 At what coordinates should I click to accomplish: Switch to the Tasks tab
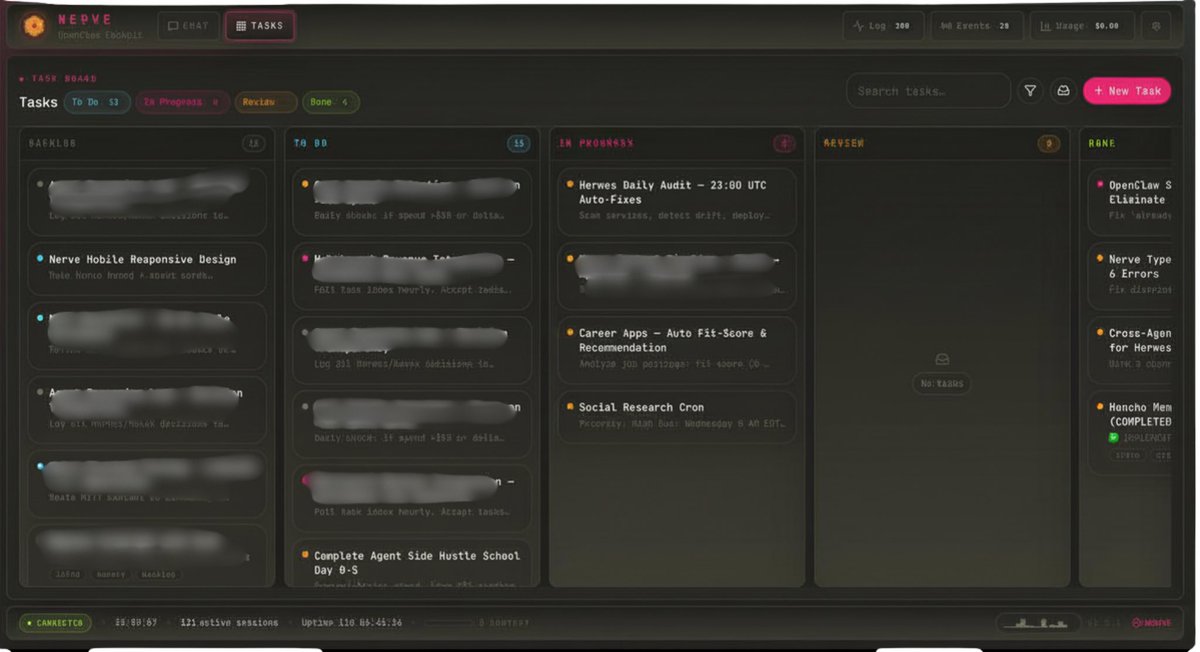tap(260, 26)
